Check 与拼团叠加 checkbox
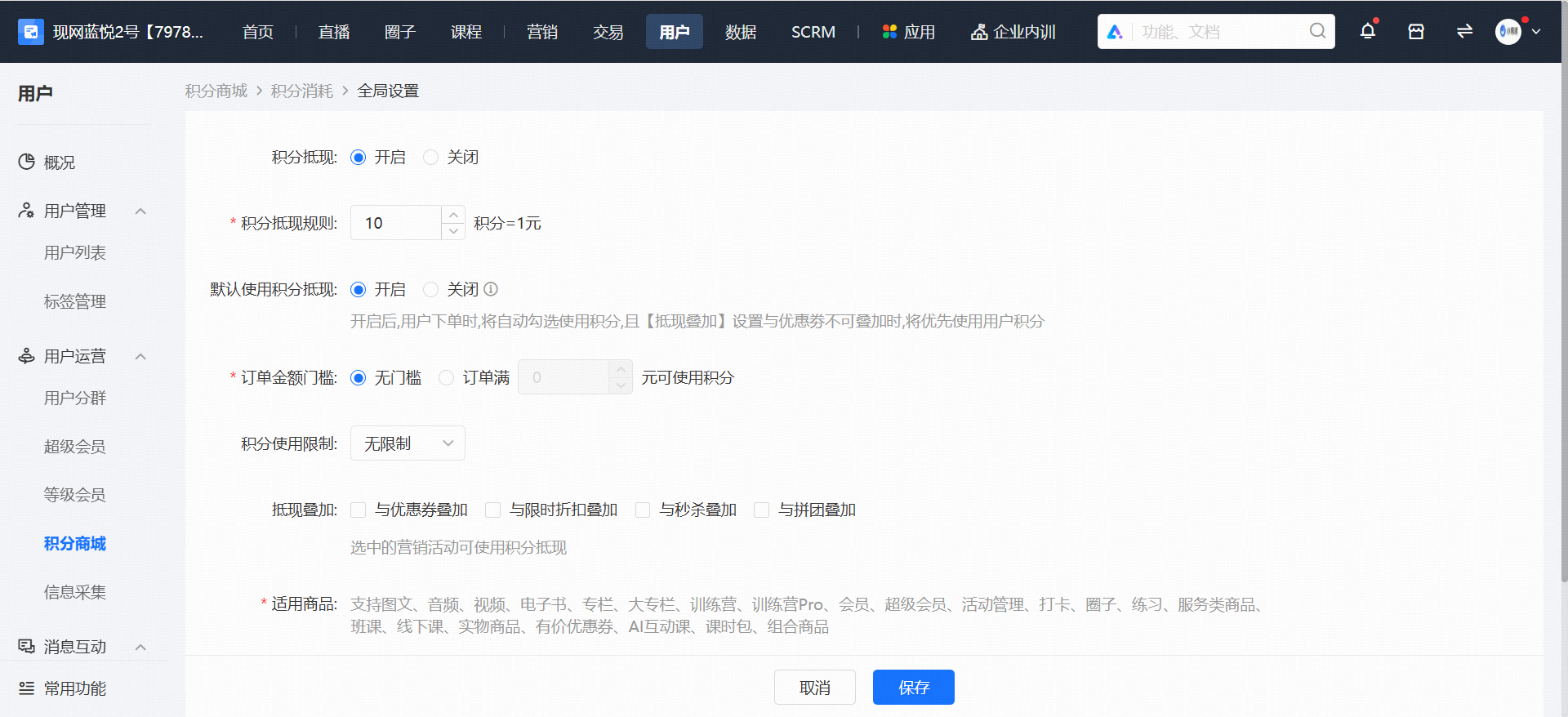Image resolution: width=1568 pixels, height=717 pixels. coord(761,510)
